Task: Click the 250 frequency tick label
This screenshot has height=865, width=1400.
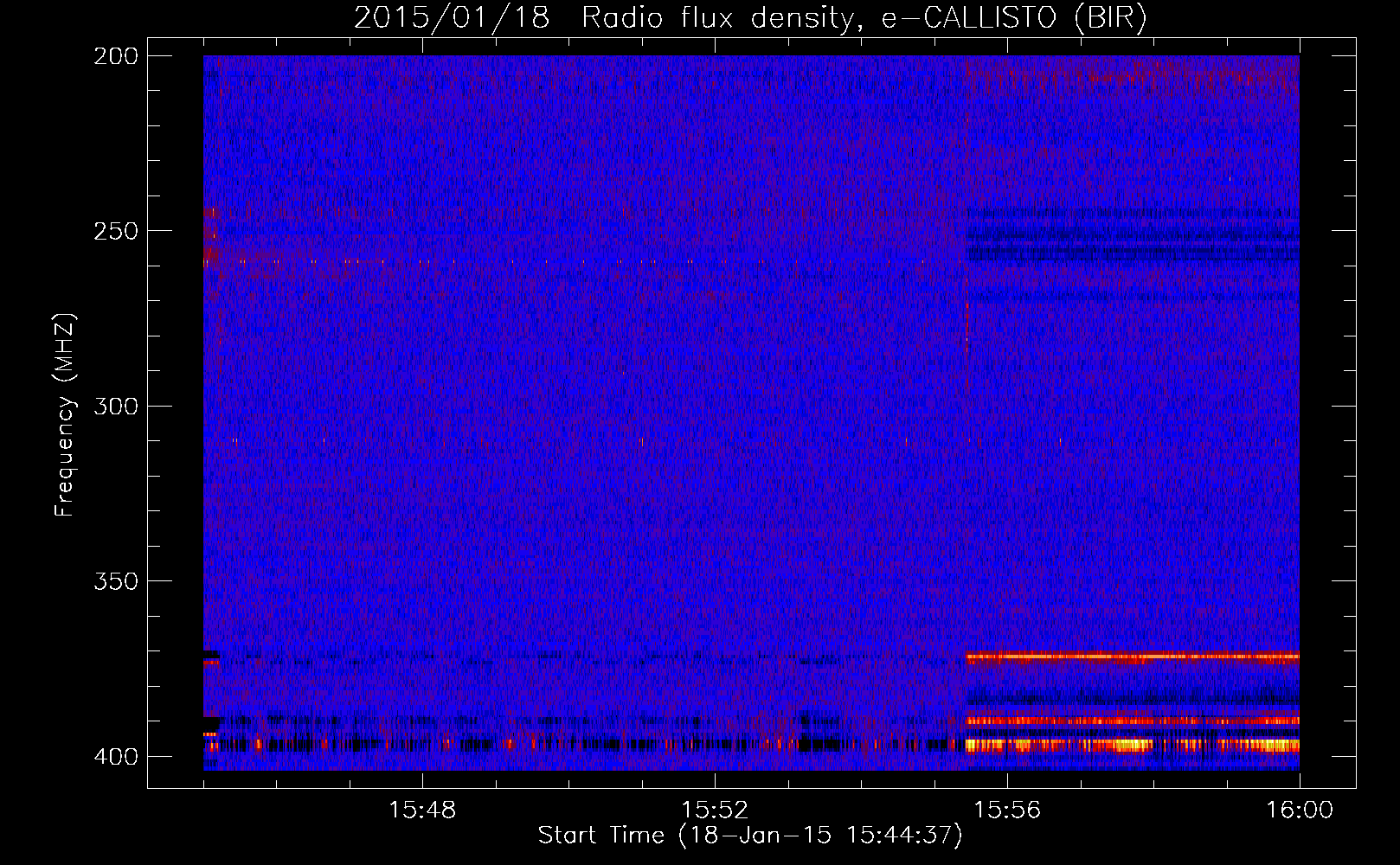Action: pyautogui.click(x=115, y=231)
